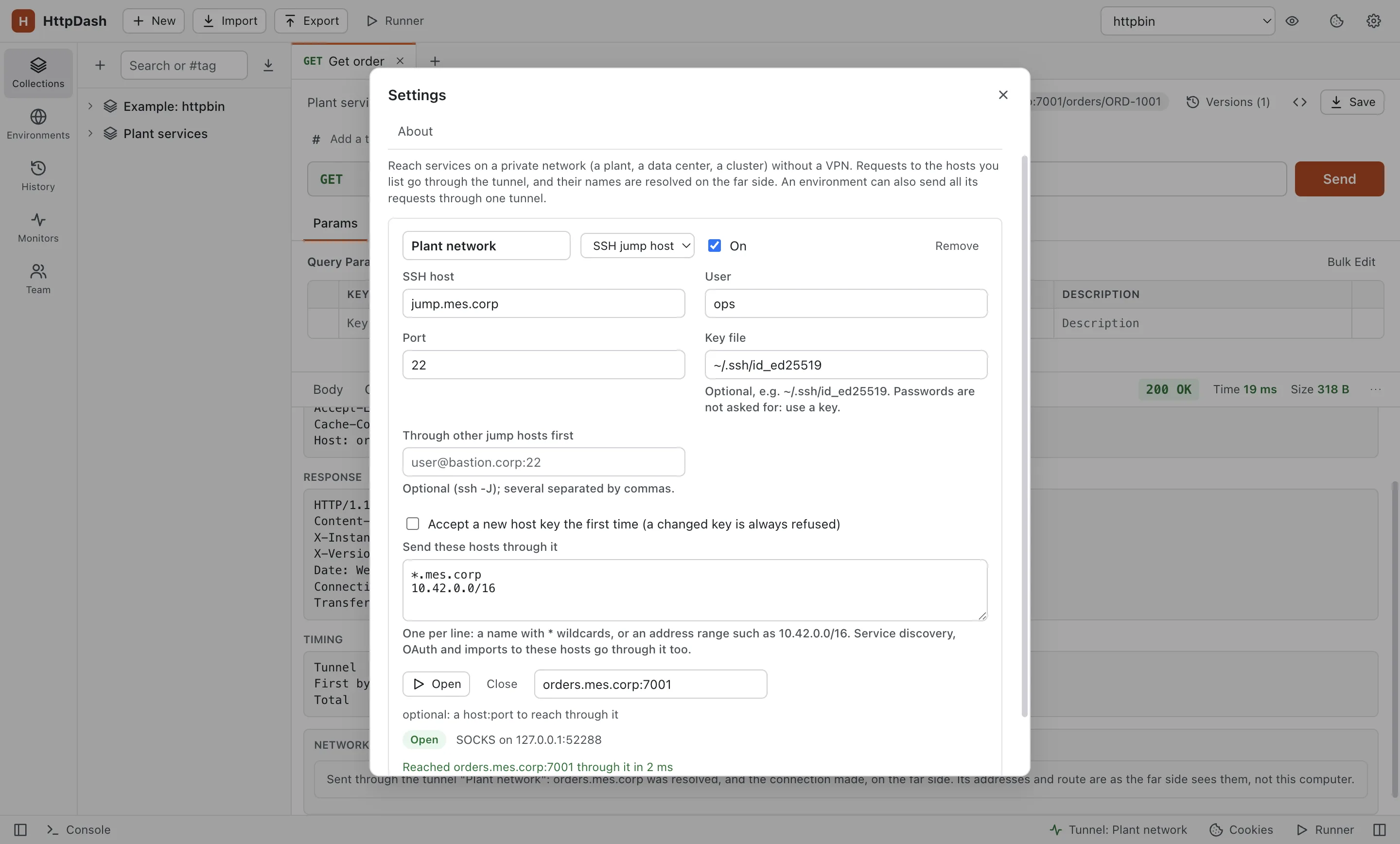Toggle the left sidebar panel icon

tap(20, 830)
